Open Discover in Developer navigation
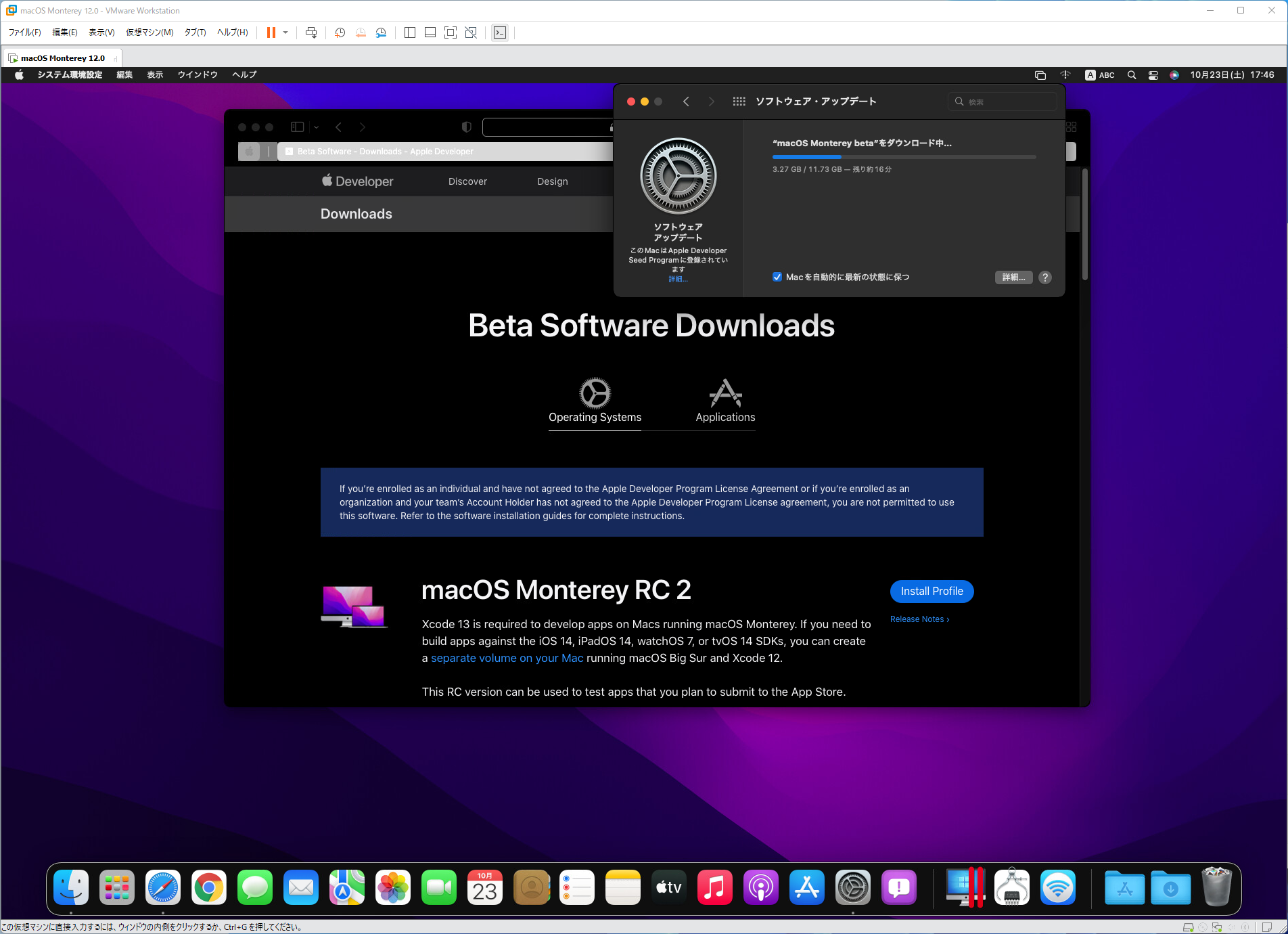 467,181
